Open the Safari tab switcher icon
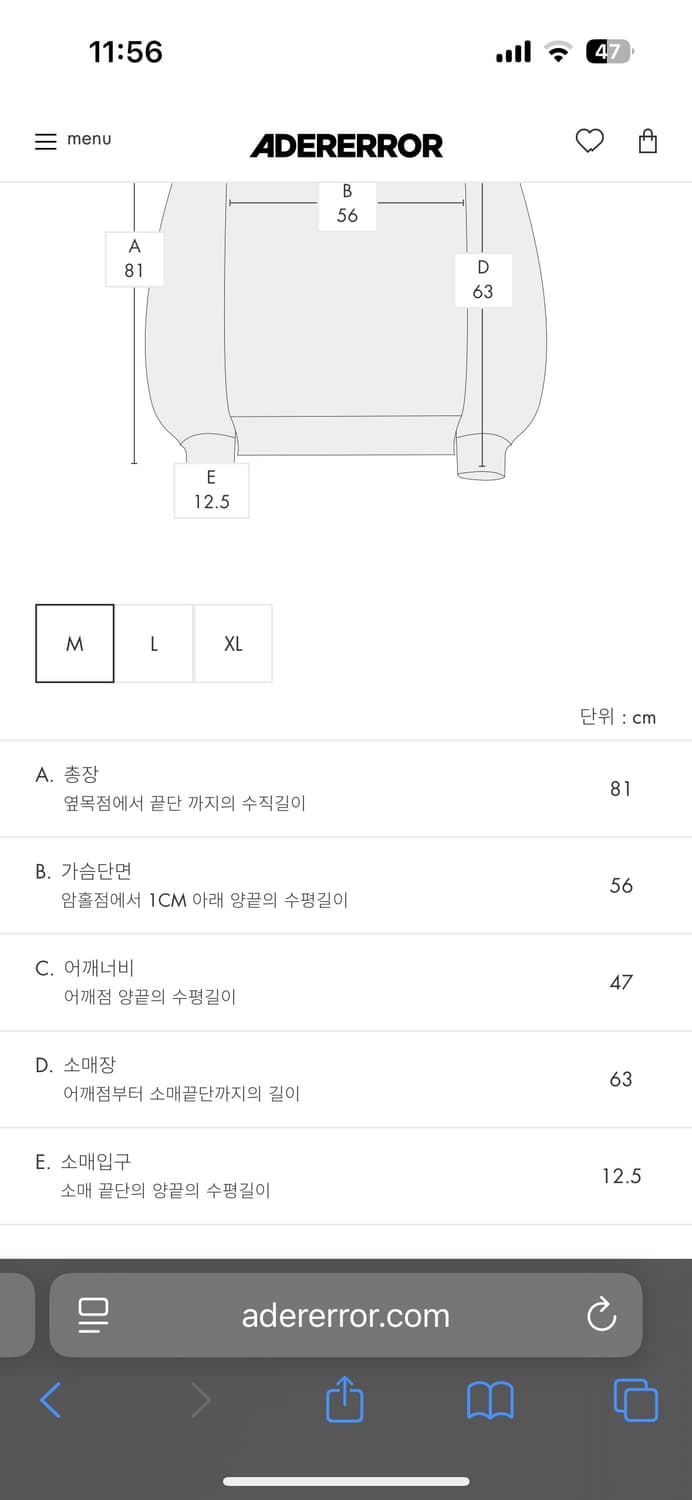 point(635,1400)
